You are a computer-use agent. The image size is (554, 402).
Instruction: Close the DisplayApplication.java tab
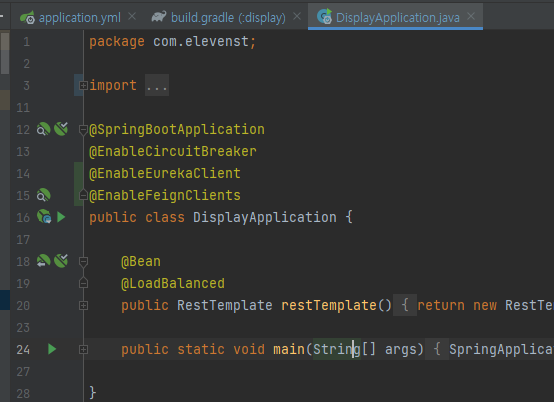[x=471, y=16]
